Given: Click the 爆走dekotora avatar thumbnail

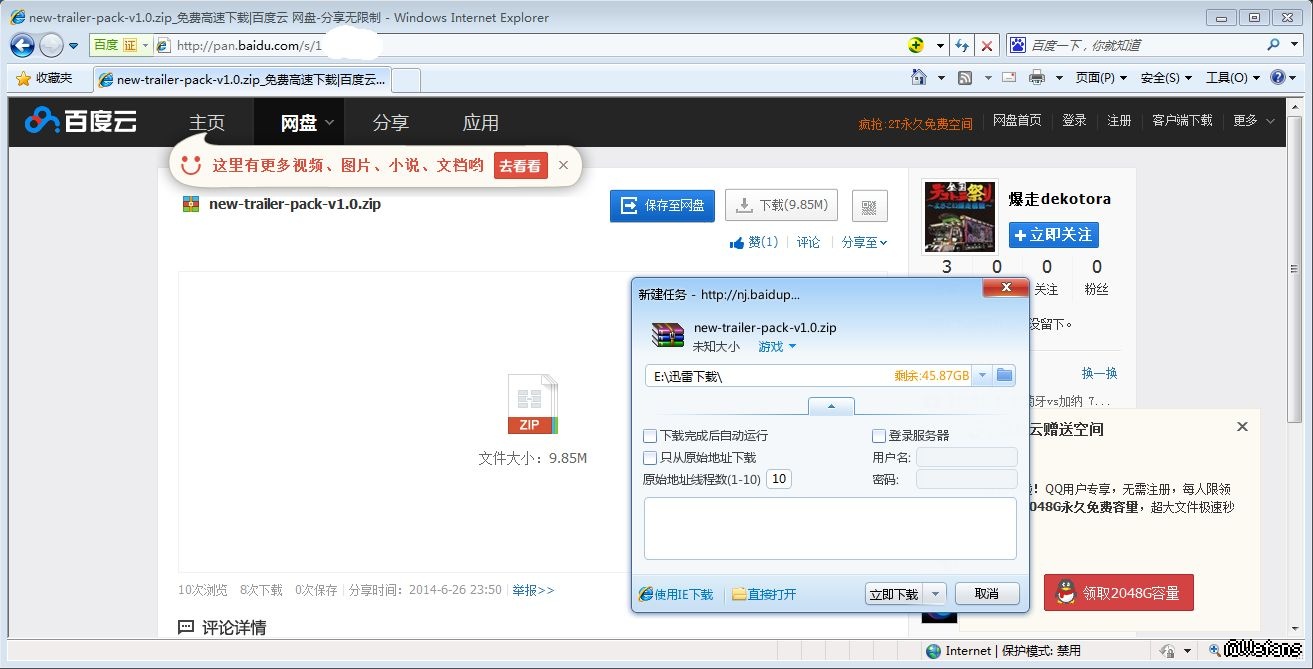Looking at the screenshot, I should 960,217.
